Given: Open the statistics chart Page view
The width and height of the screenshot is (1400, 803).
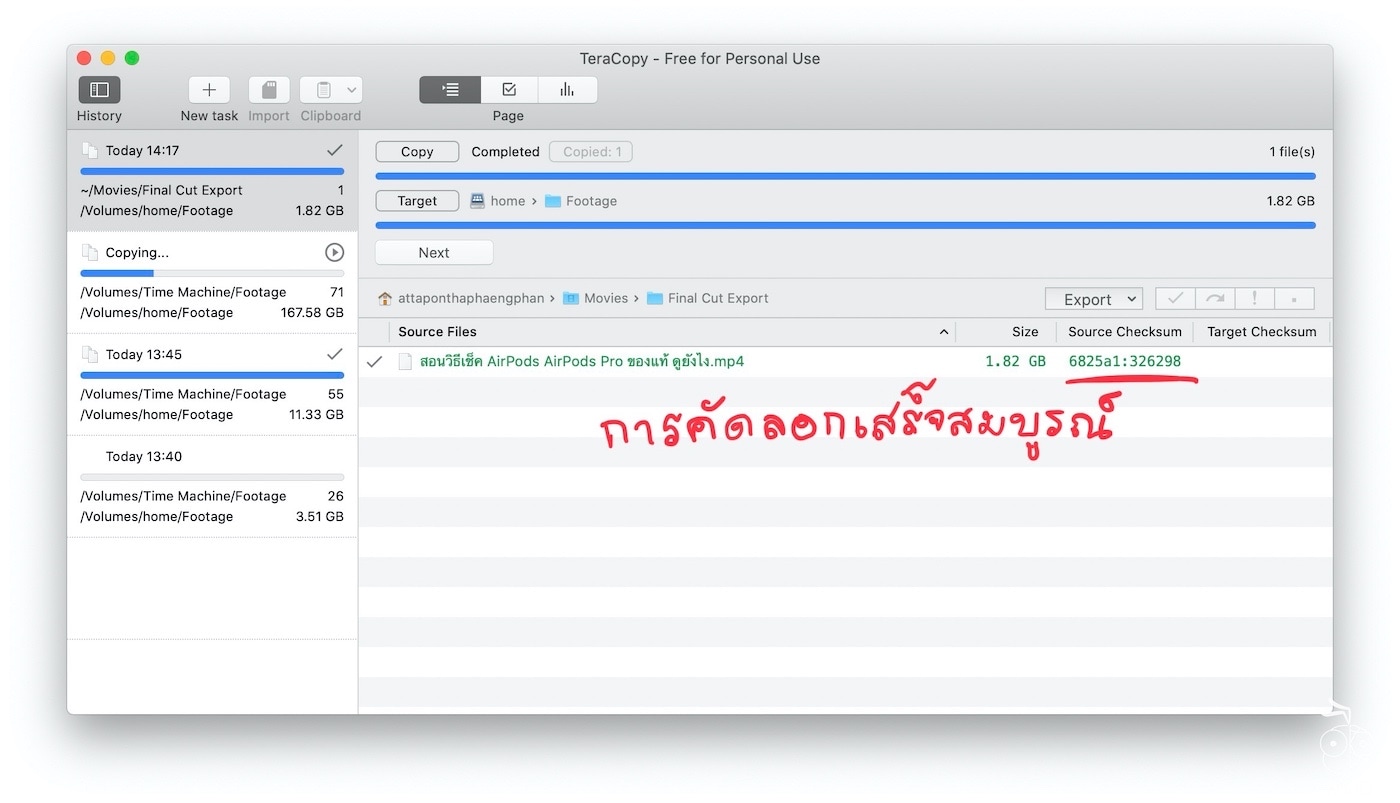Looking at the screenshot, I should pyautogui.click(x=567, y=89).
